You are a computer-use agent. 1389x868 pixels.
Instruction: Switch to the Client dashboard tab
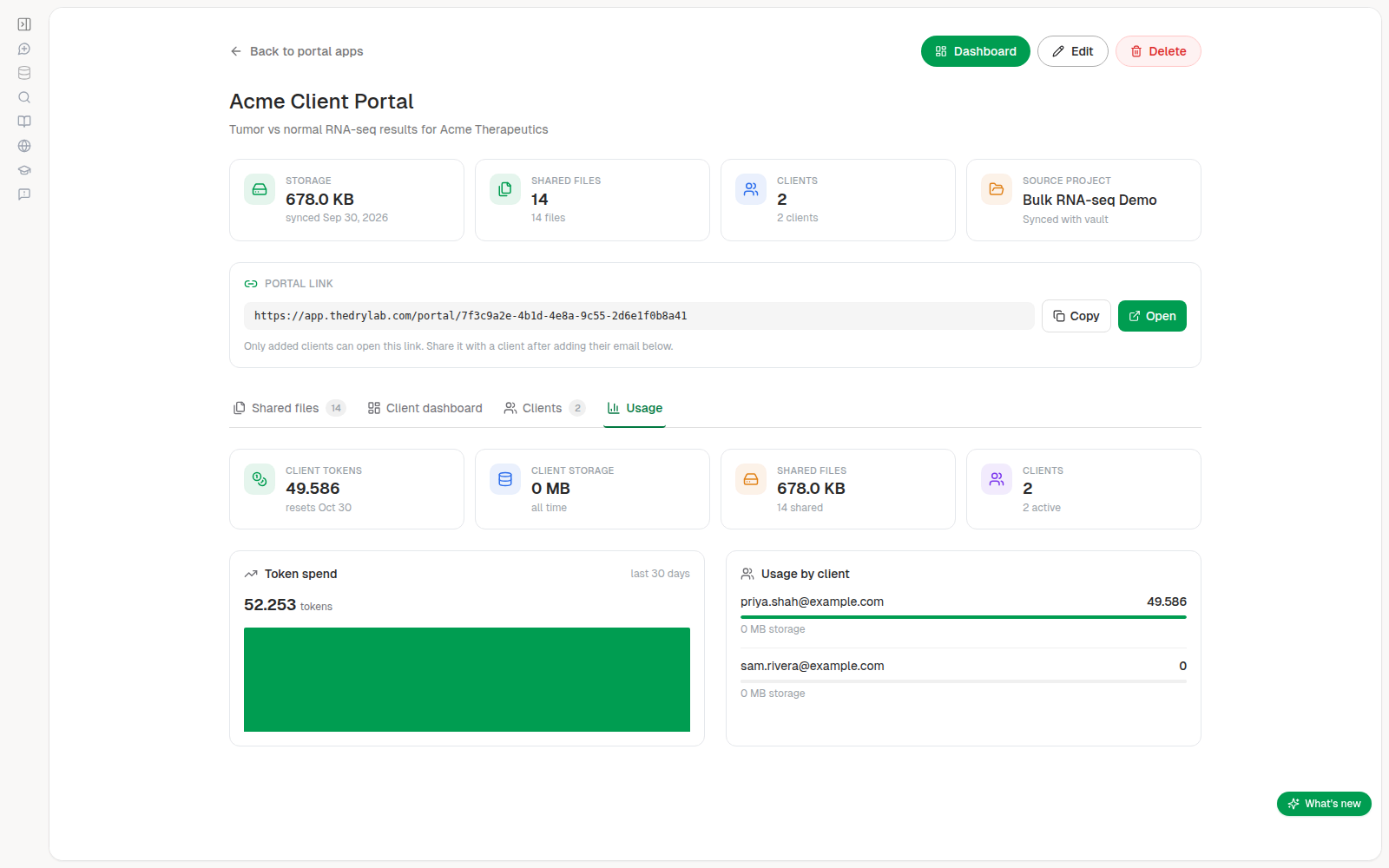[x=425, y=408]
